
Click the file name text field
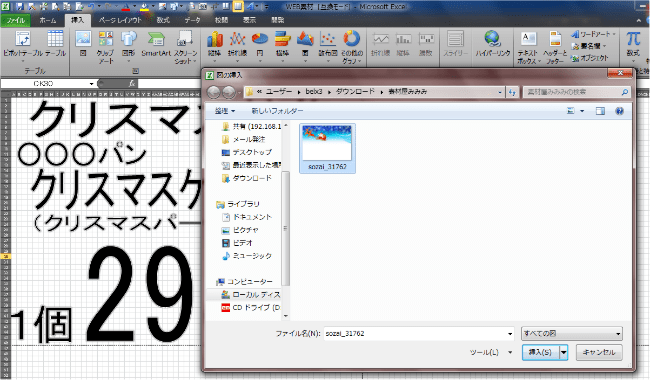[415, 334]
